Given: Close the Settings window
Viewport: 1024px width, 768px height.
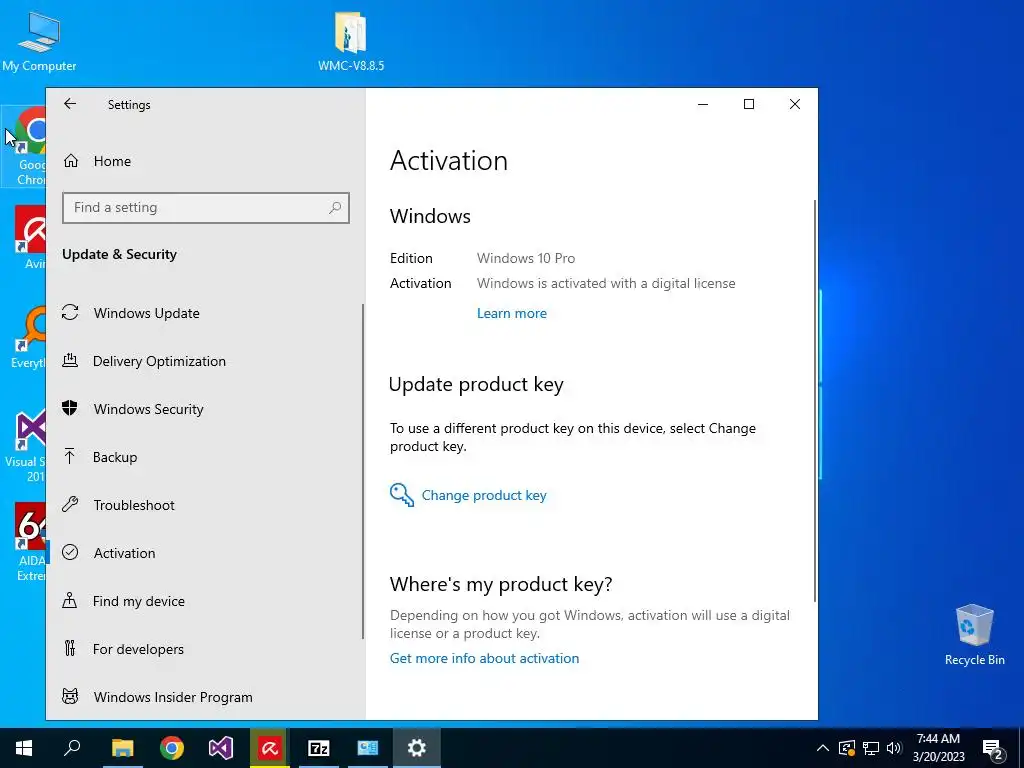Looking at the screenshot, I should [x=795, y=104].
